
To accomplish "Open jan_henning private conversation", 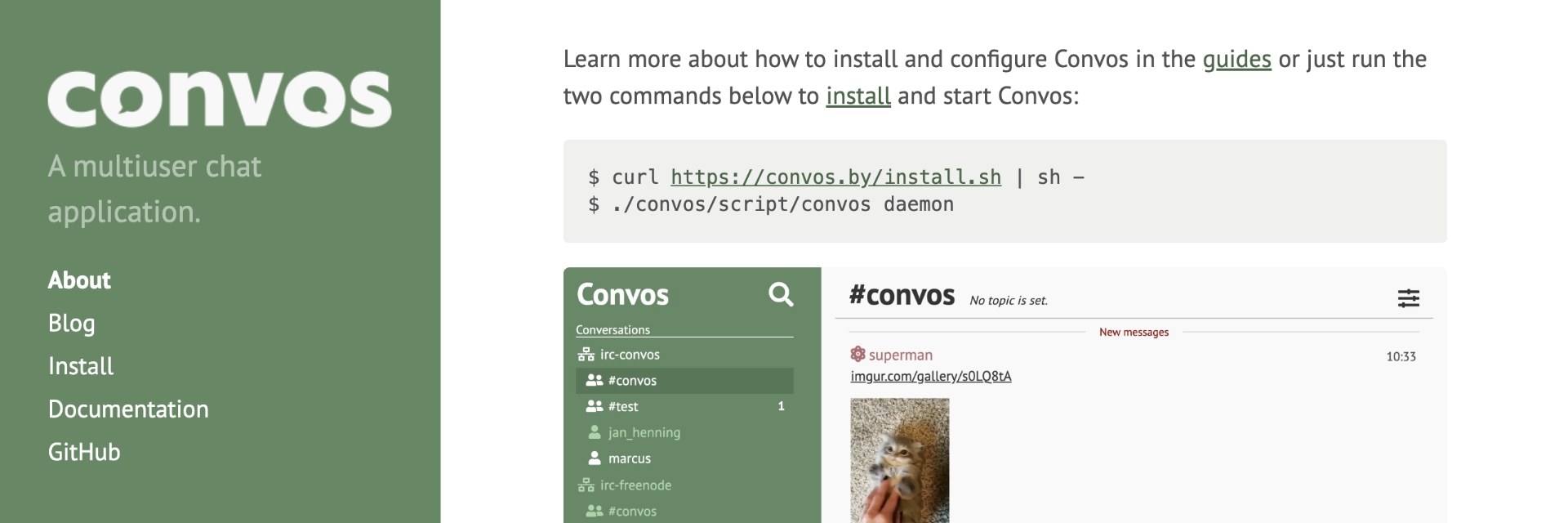I will coord(684,432).
